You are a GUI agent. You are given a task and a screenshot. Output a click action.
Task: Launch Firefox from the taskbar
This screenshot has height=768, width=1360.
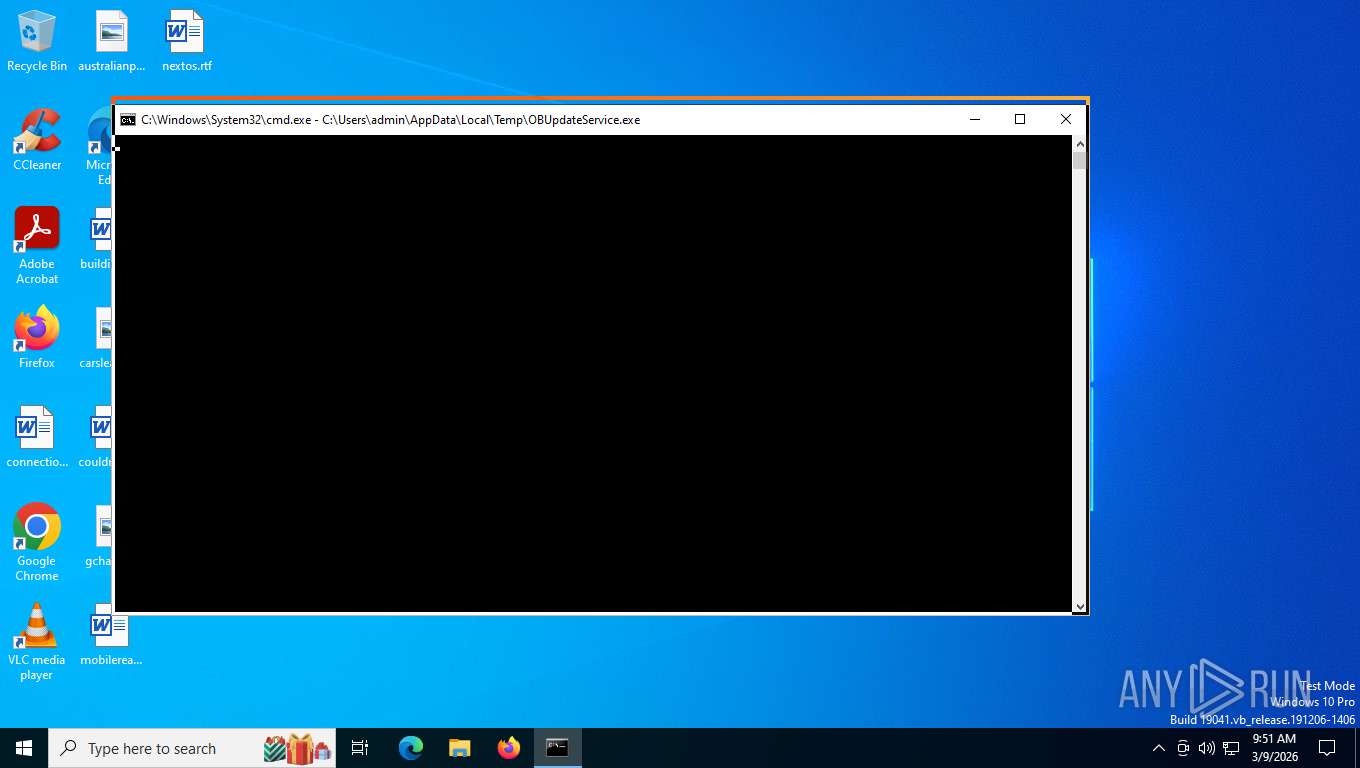point(508,748)
